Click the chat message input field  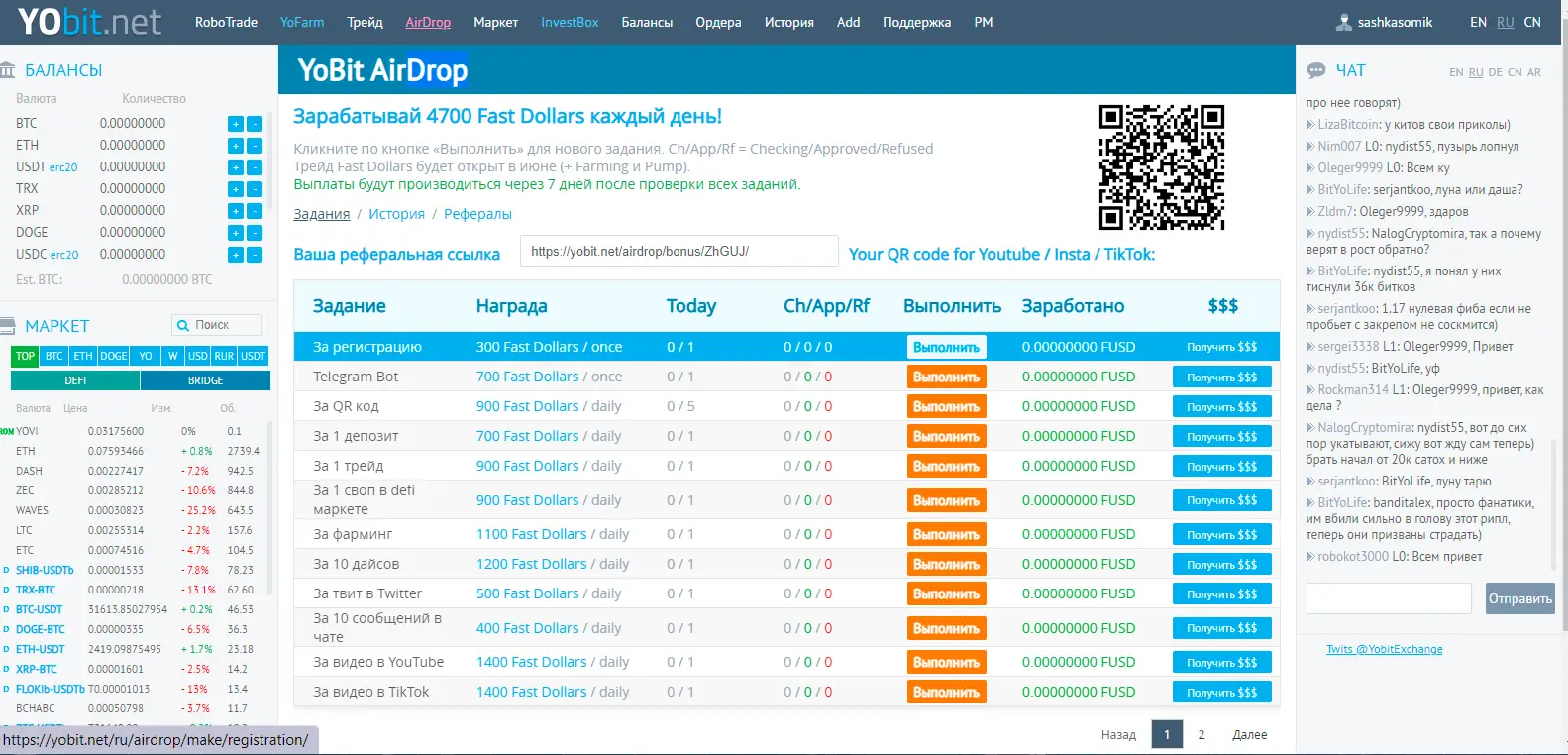pyautogui.click(x=1389, y=598)
